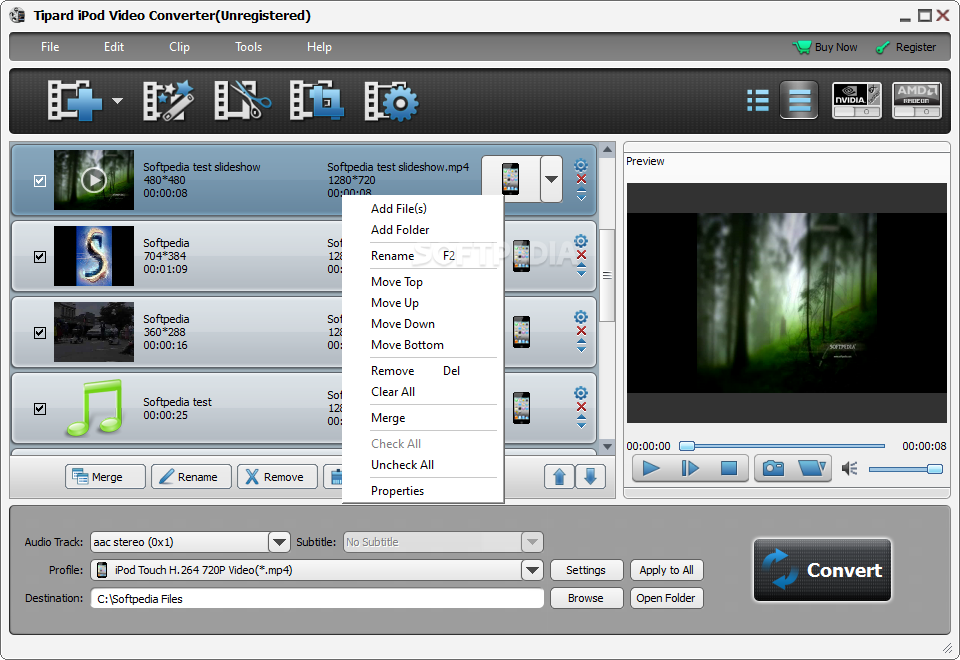Uncheck the 704*384 Softpedia video checkbox

[x=40, y=257]
